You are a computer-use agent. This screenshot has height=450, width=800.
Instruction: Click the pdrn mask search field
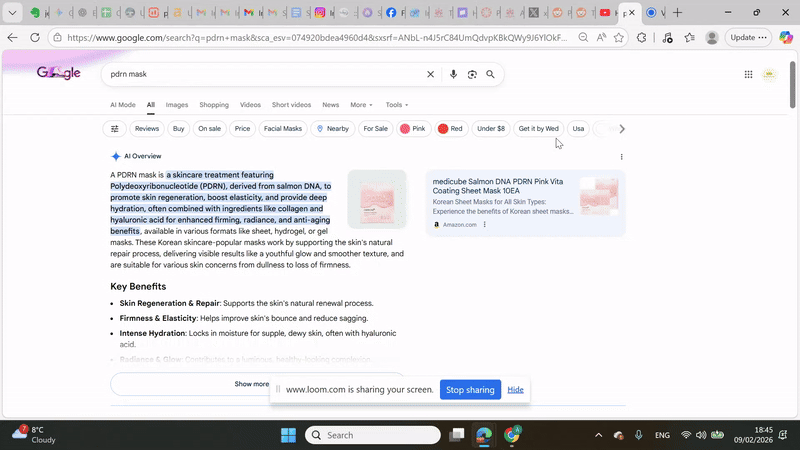coord(263,74)
